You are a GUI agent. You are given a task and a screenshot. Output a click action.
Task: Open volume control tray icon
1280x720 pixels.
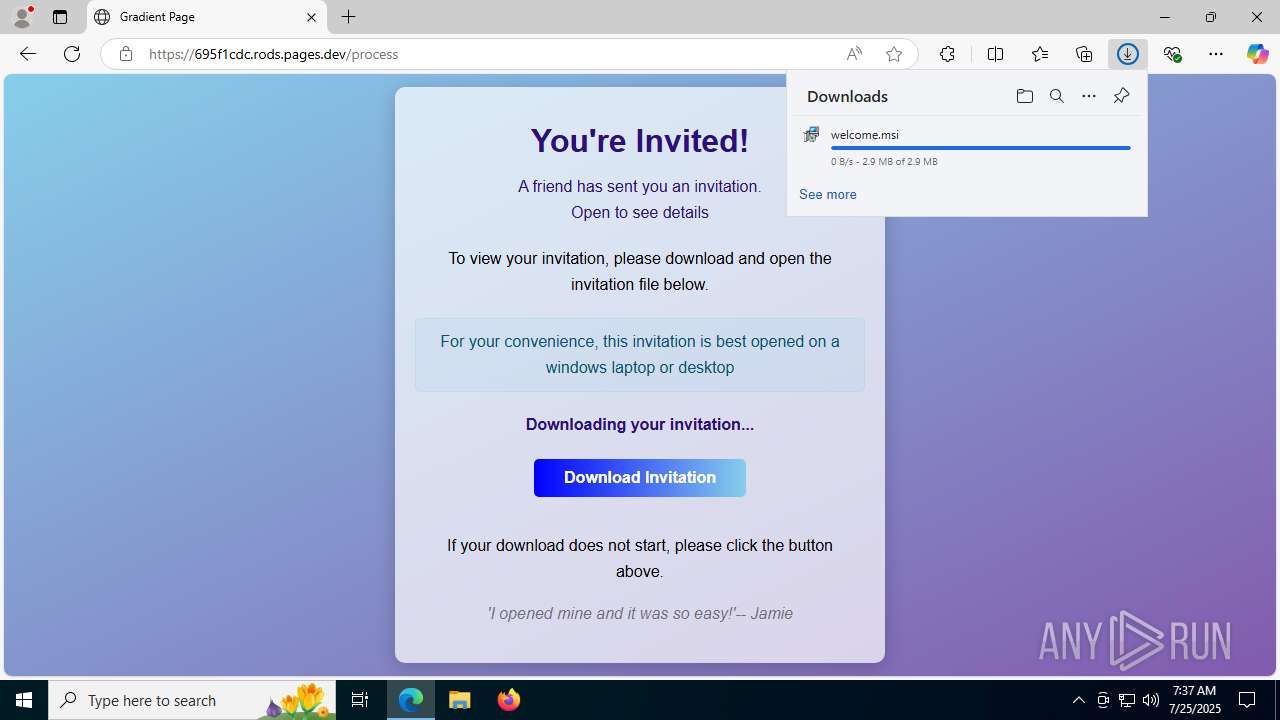click(1151, 700)
